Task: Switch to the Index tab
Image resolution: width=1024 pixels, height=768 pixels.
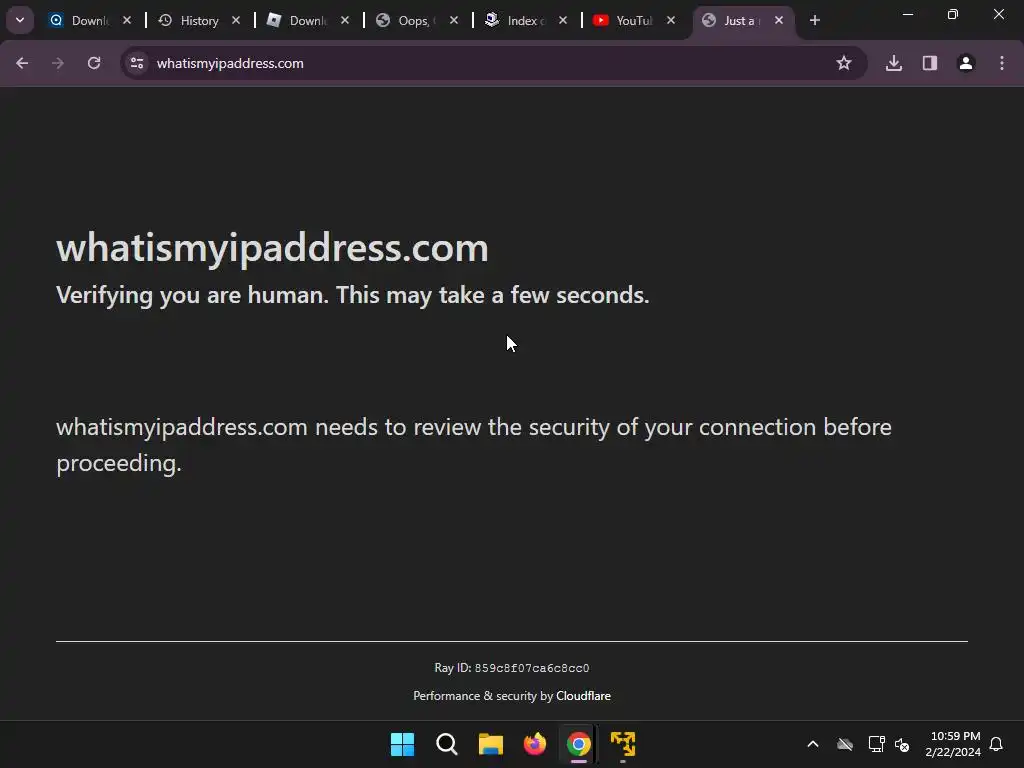Action: tap(524, 21)
